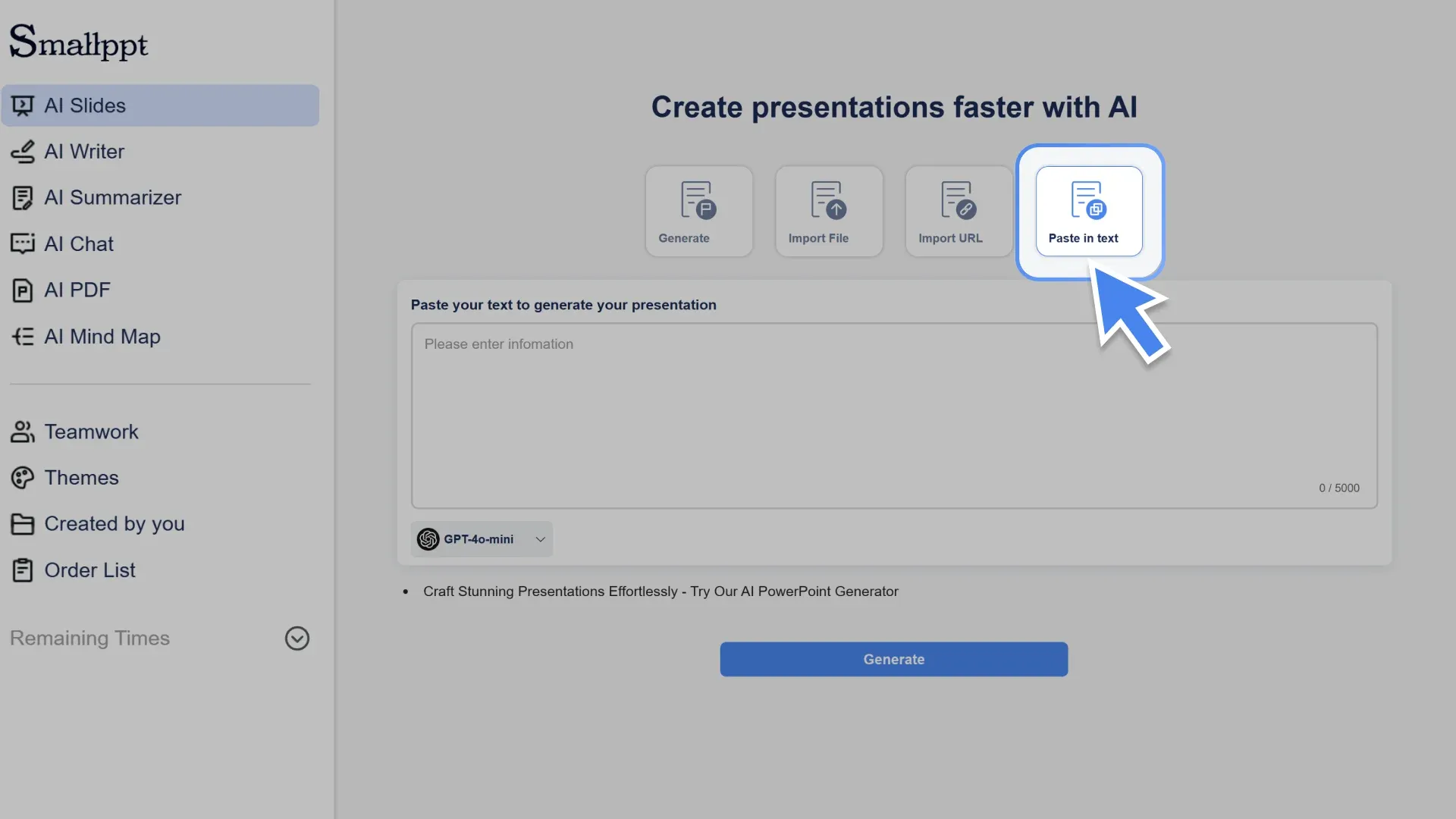
Task: Launch AI Chat
Action: [80, 243]
